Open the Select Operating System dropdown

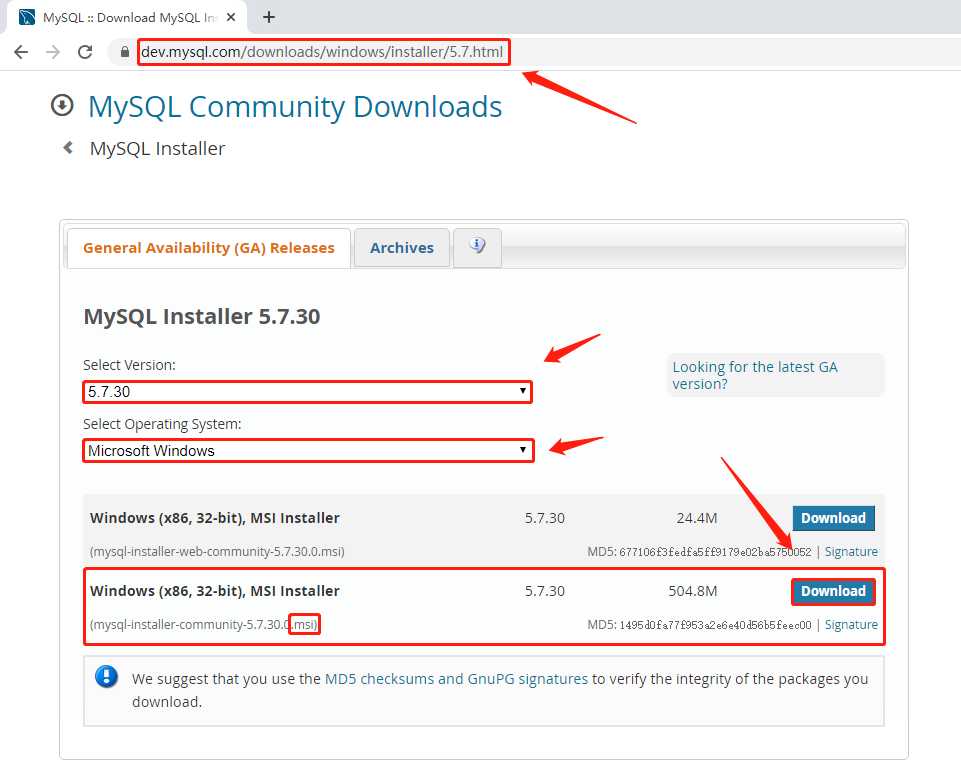coord(308,450)
